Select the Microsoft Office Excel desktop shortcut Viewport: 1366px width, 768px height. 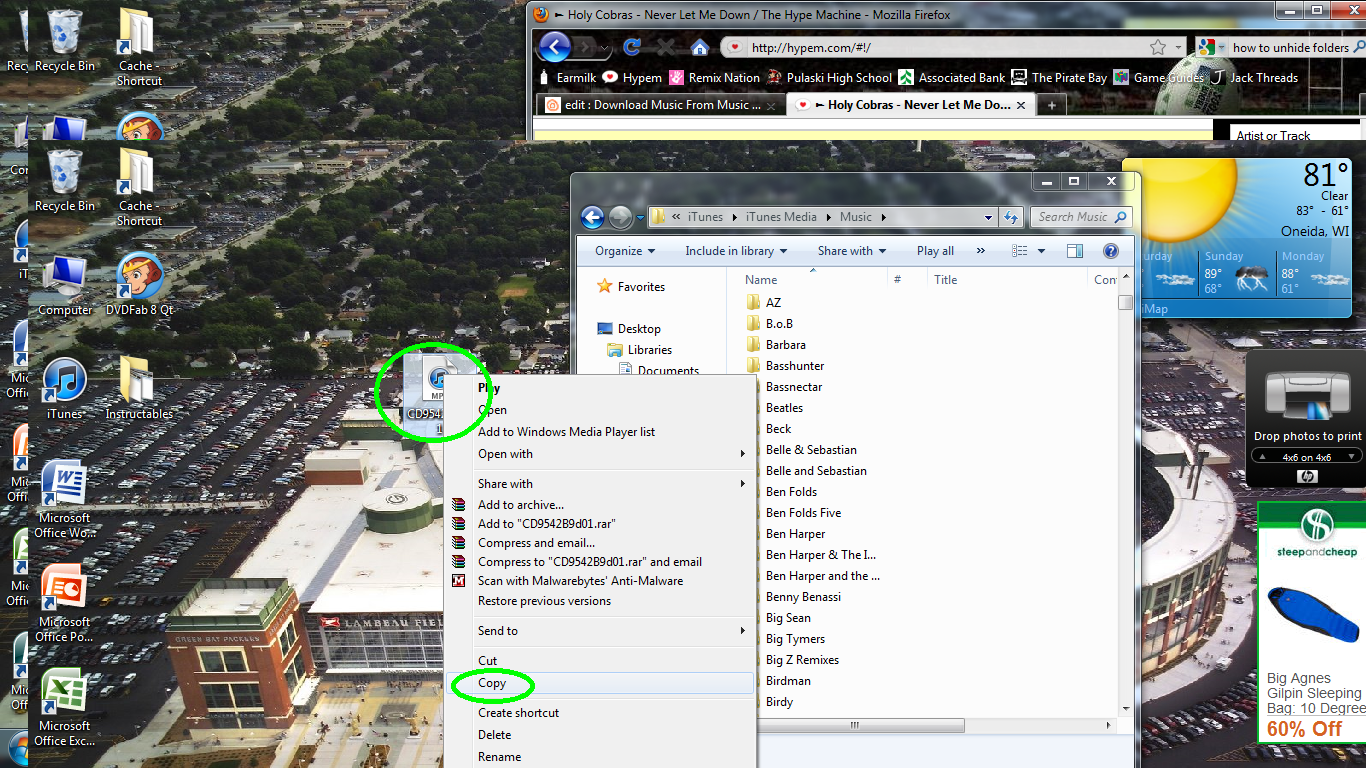tap(65, 708)
